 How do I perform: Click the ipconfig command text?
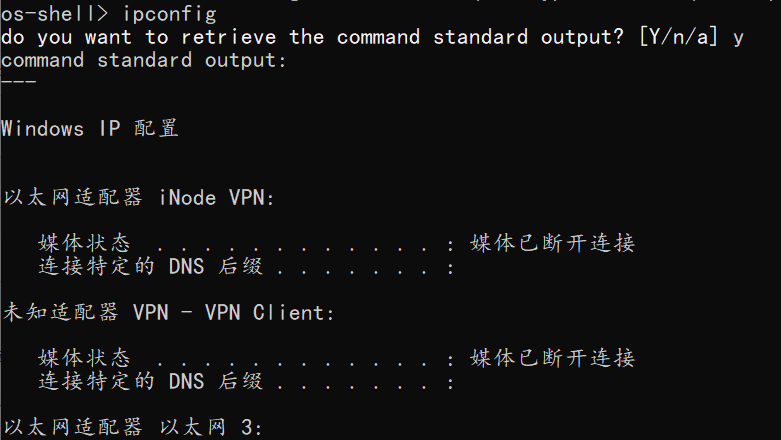click(x=169, y=14)
